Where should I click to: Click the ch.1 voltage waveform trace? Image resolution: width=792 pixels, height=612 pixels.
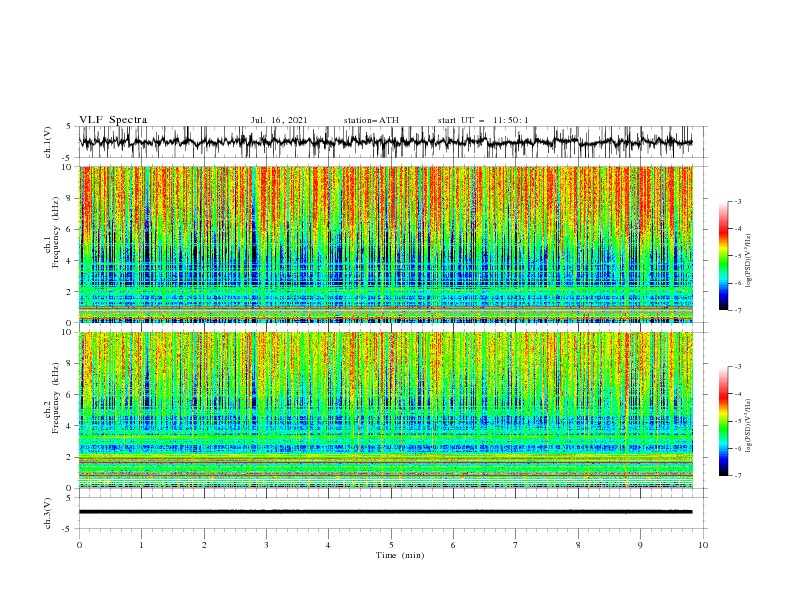click(385, 142)
